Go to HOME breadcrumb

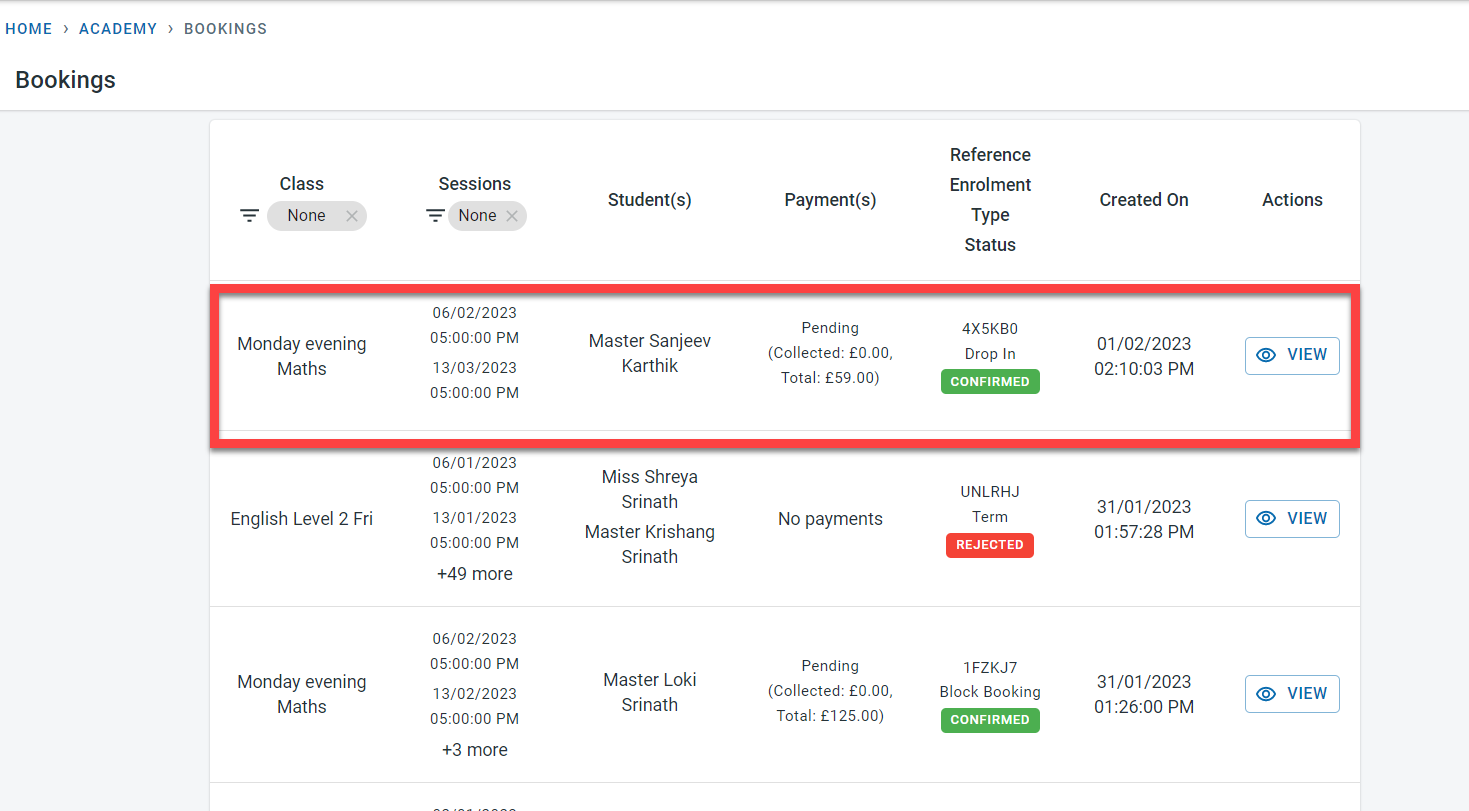29,29
